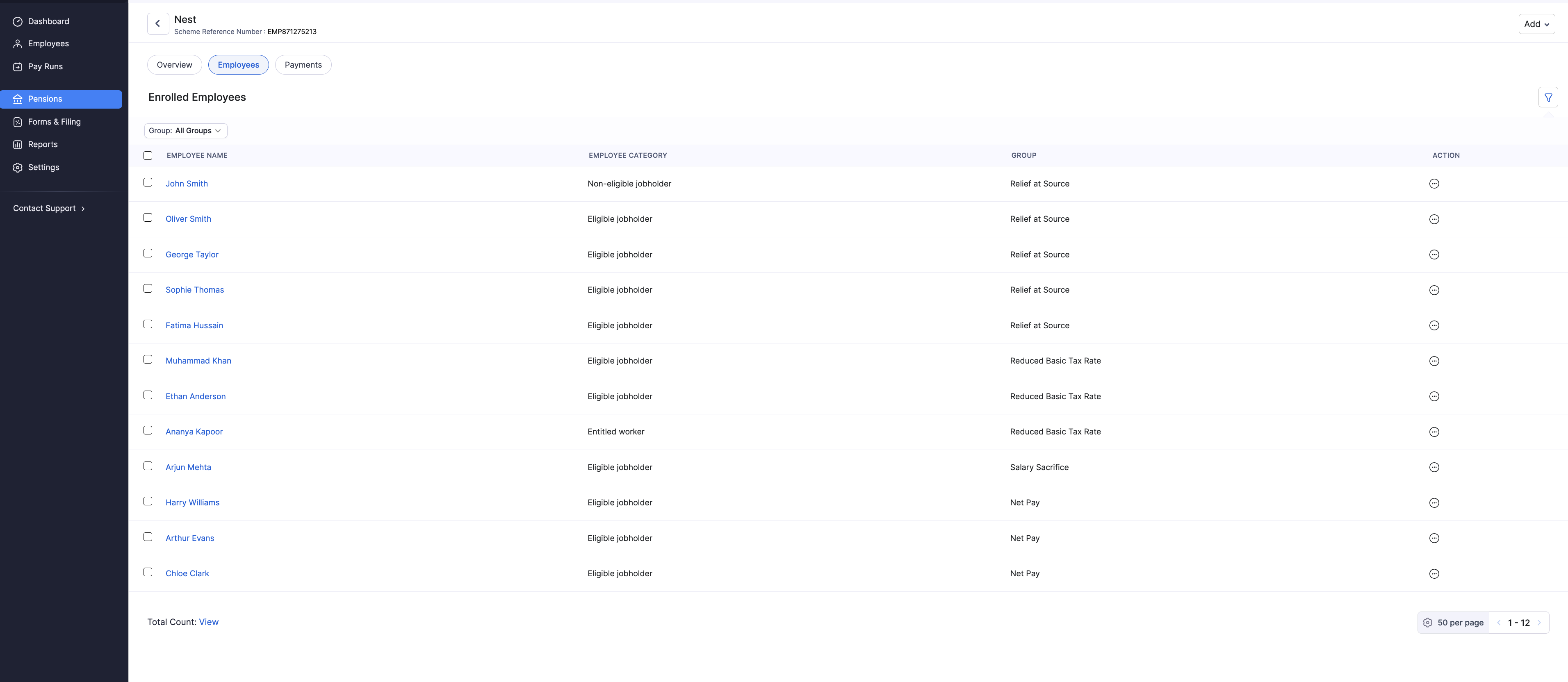Select John Smith's checkbox
Image resolution: width=1568 pixels, height=682 pixels.
click(x=148, y=182)
